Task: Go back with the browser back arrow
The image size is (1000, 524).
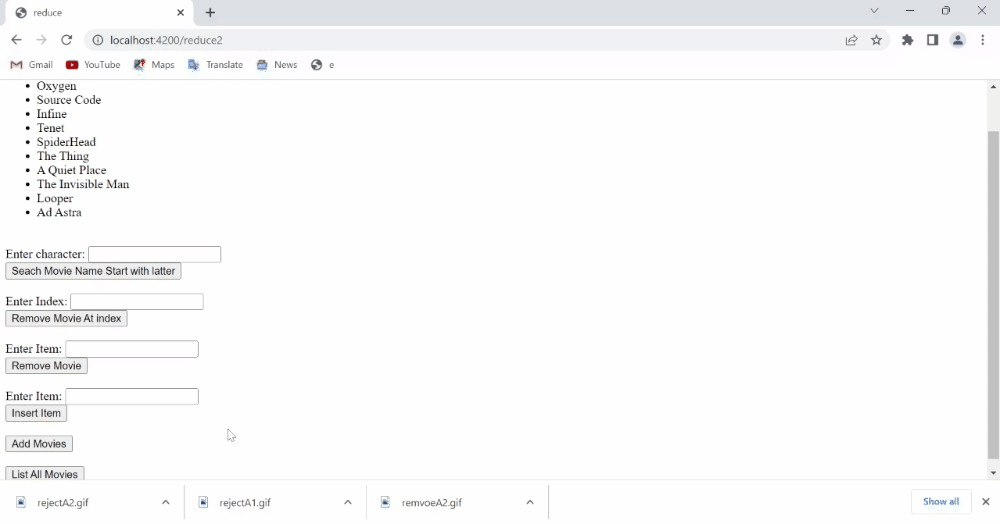Action: point(16,40)
